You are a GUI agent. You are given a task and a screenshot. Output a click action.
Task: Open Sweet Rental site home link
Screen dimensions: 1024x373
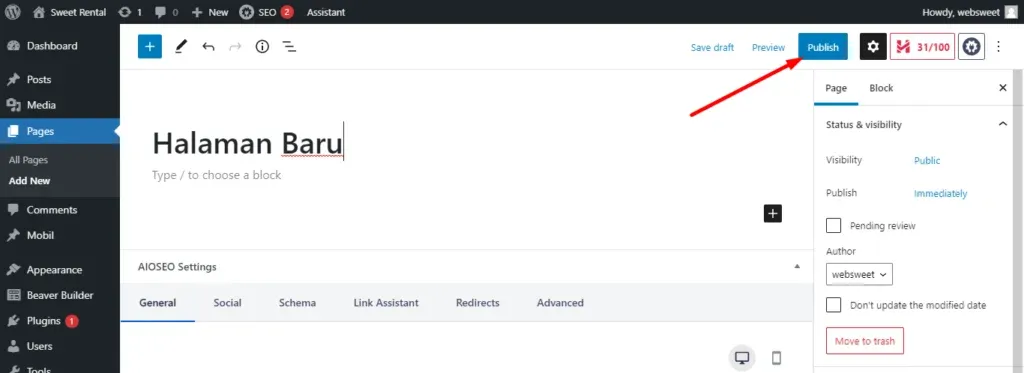click(x=69, y=12)
